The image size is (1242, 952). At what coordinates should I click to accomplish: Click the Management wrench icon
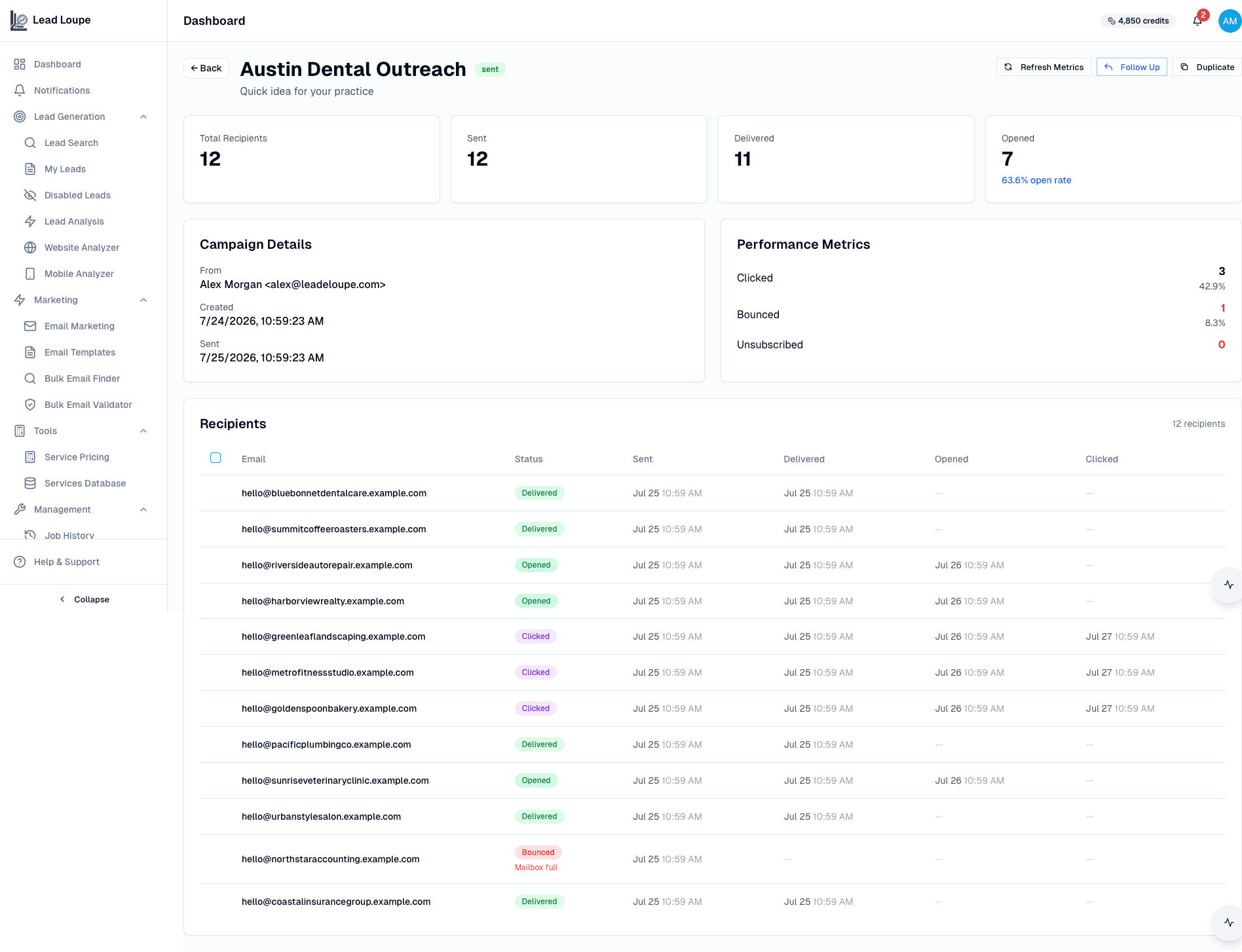20,509
